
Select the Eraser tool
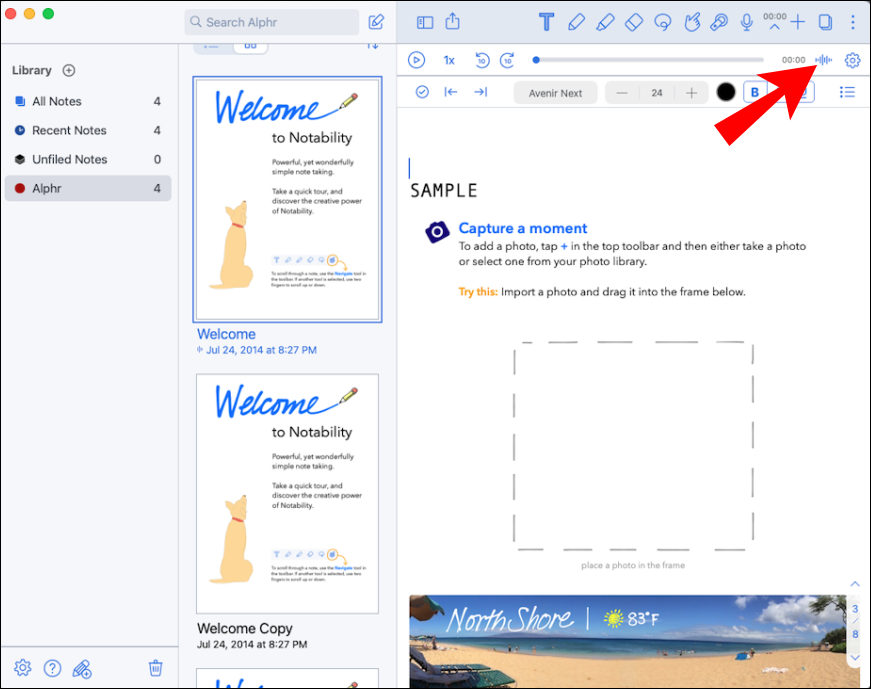point(634,22)
